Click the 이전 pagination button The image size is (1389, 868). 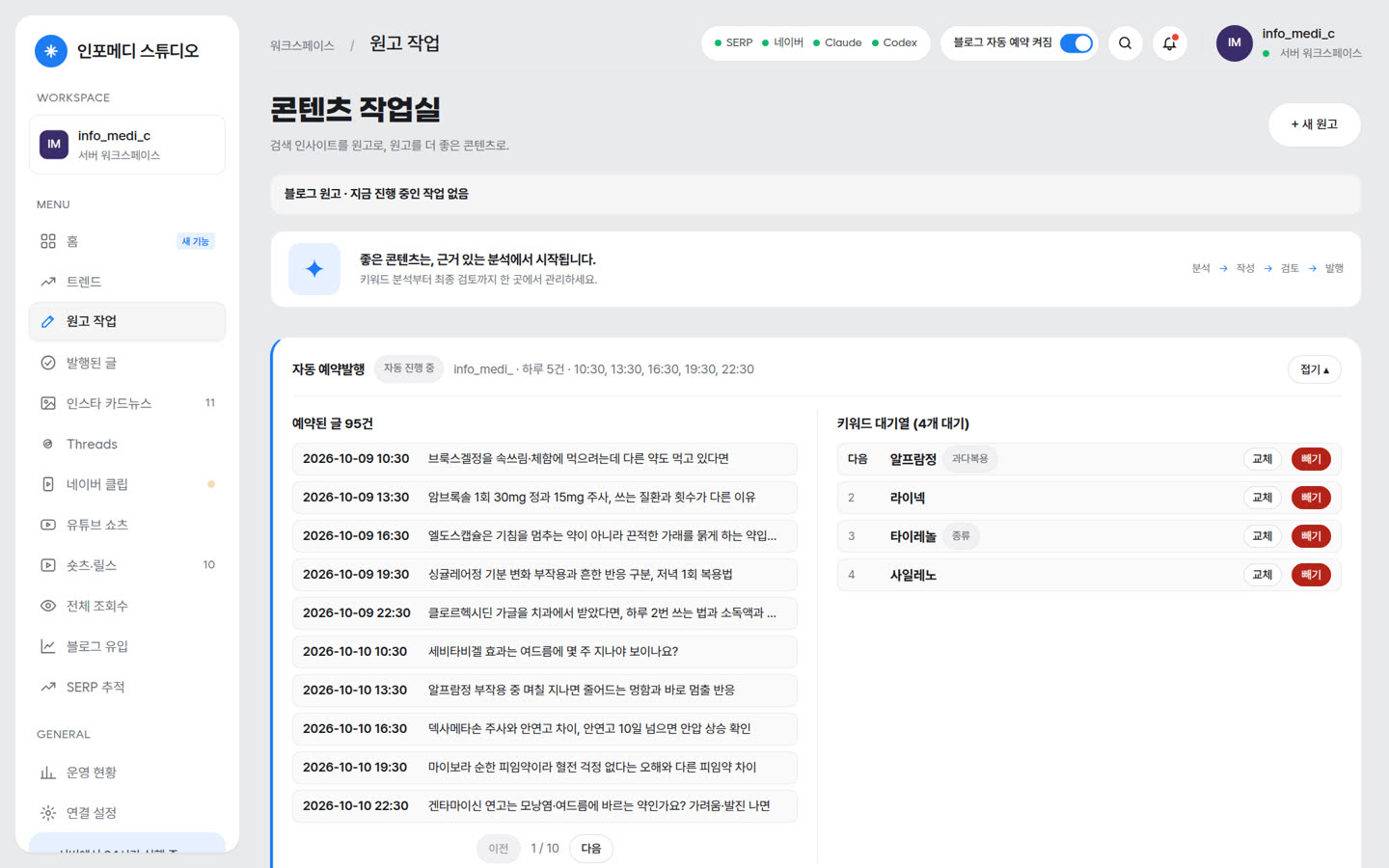click(x=499, y=849)
